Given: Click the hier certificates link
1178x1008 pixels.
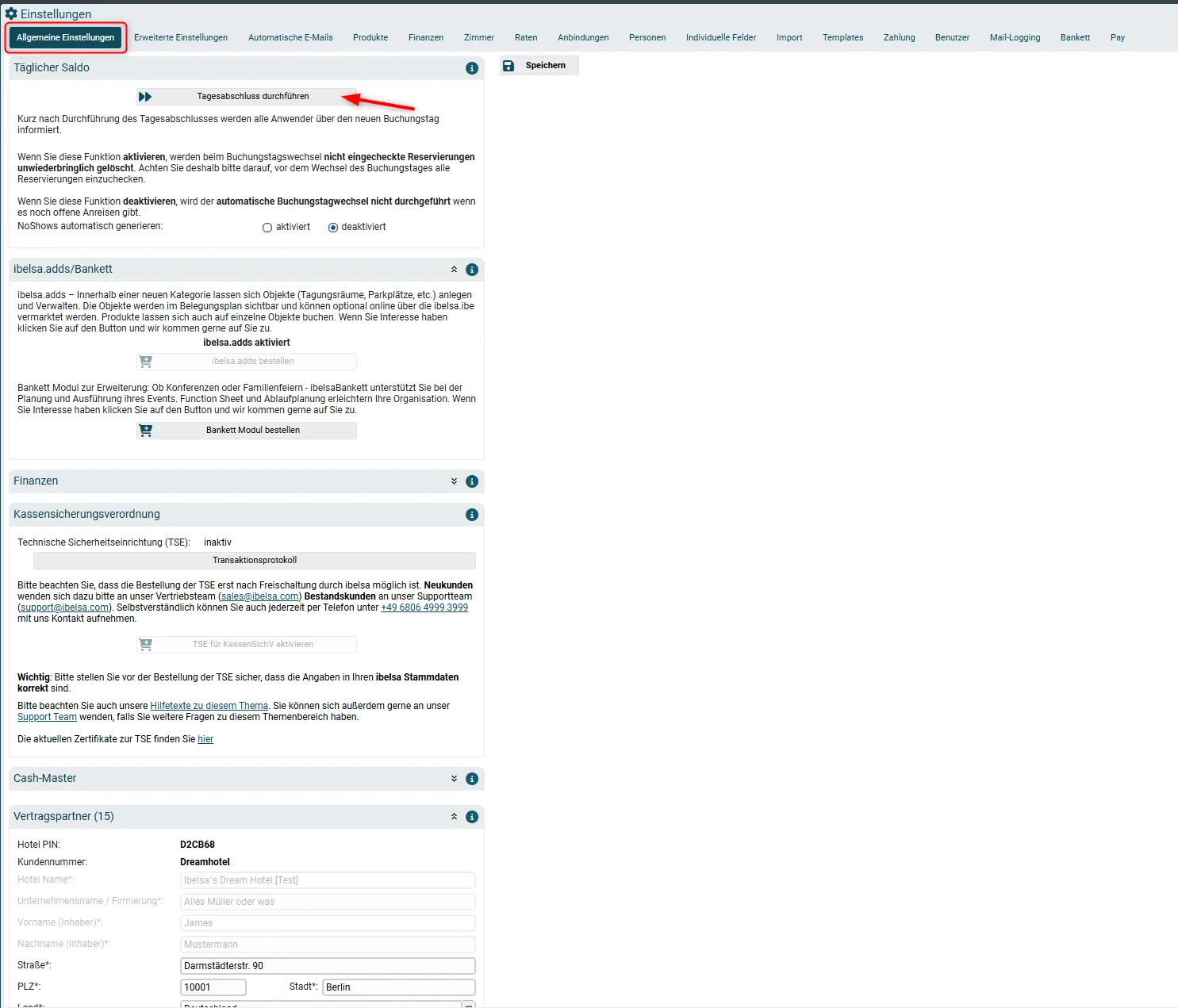Looking at the screenshot, I should (205, 739).
